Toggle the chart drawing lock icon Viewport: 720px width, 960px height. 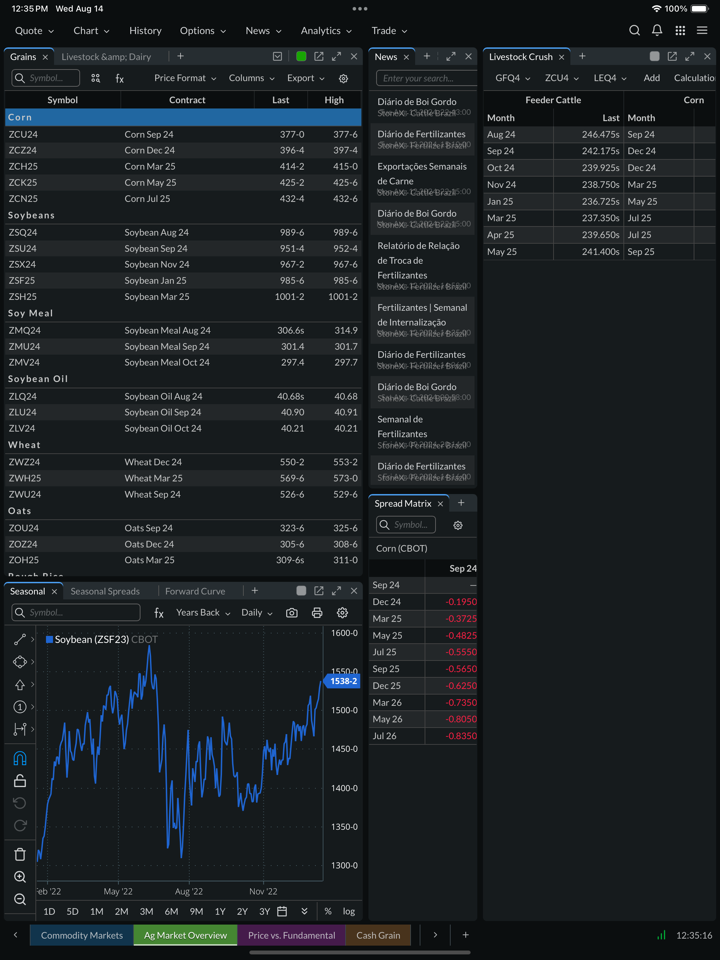click(x=20, y=781)
